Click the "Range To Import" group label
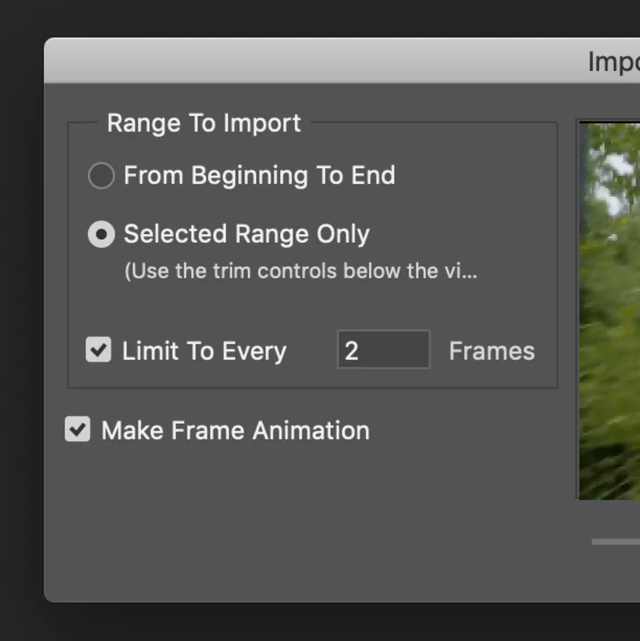 (204, 123)
